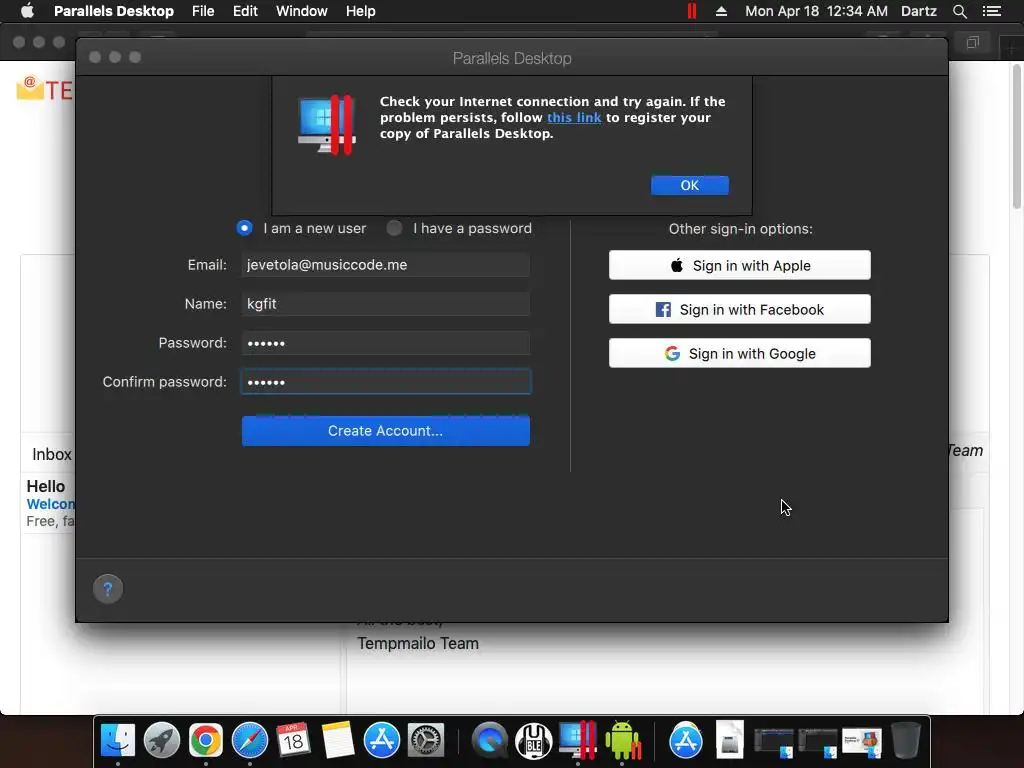Open QuickTime Player from the Dock

tap(490, 741)
